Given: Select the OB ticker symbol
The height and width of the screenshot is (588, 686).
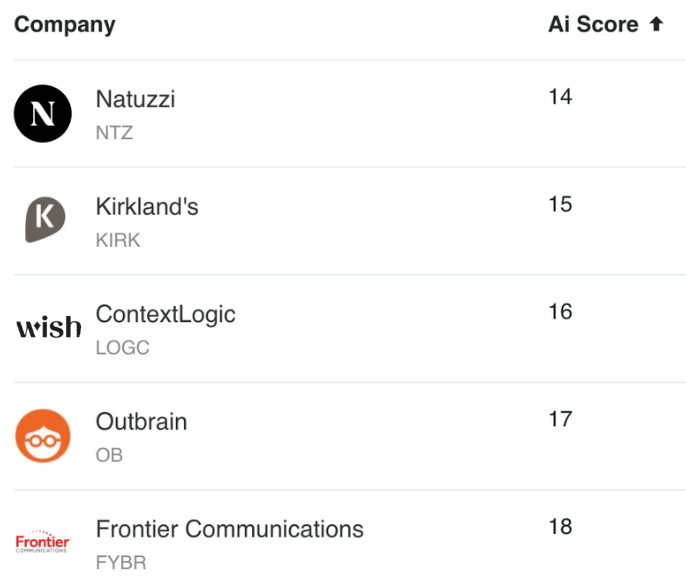Looking at the screenshot, I should click(x=109, y=455).
